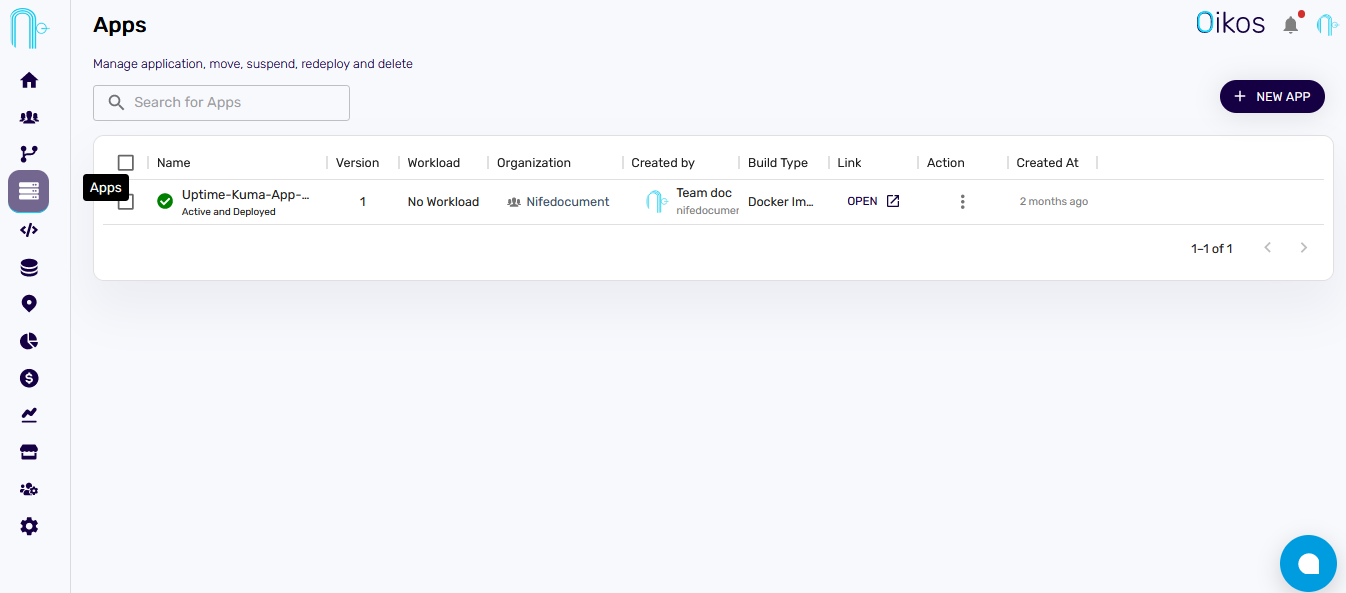The height and width of the screenshot is (593, 1346).
Task: Open the Locations pin icon
Action: click(28, 303)
